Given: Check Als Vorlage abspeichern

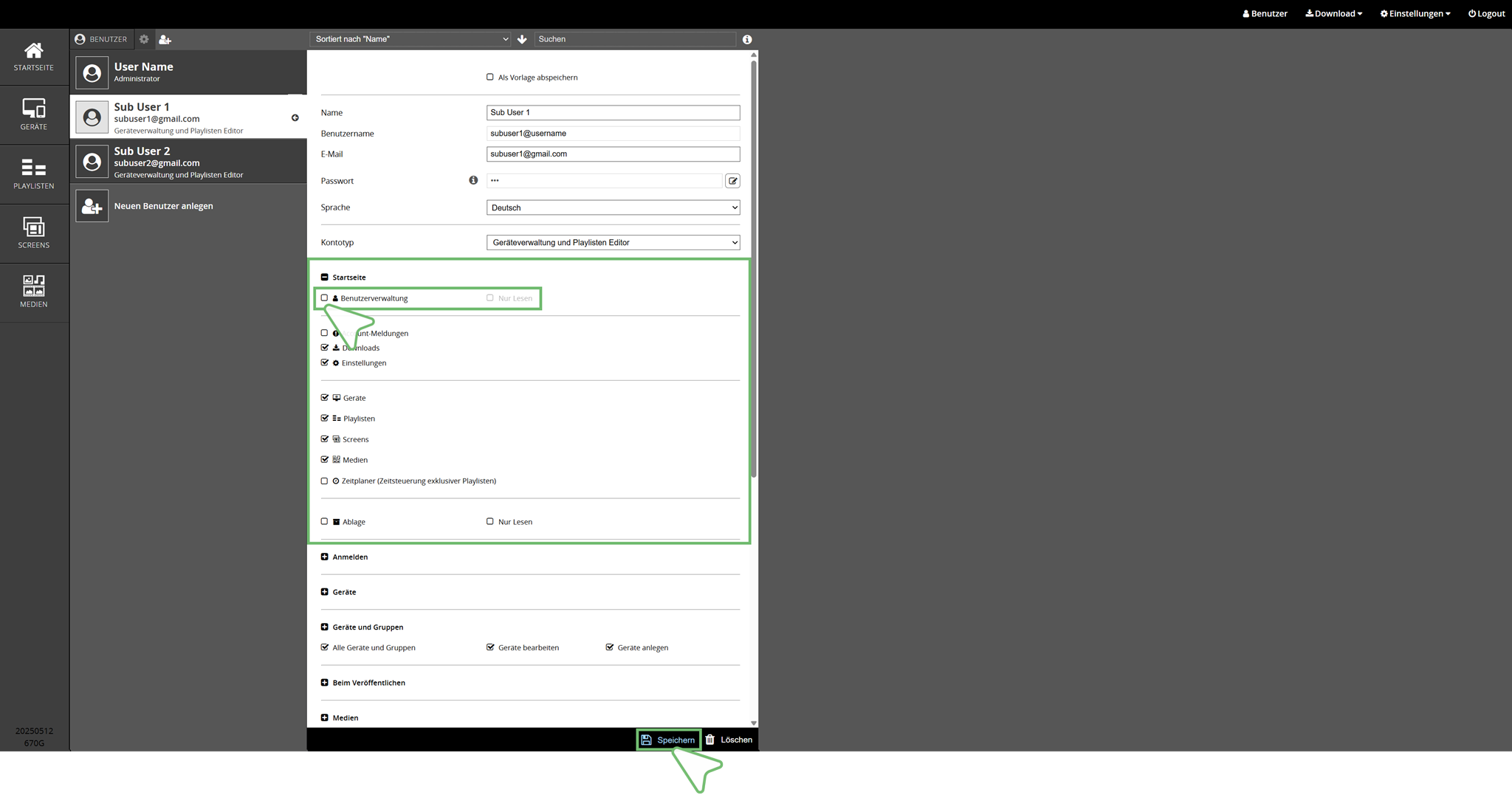Looking at the screenshot, I should 489,77.
